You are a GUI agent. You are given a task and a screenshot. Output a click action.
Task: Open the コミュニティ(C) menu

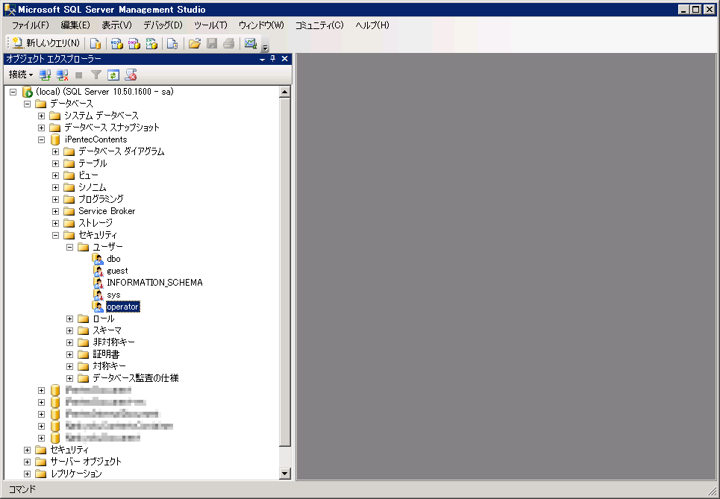point(319,25)
